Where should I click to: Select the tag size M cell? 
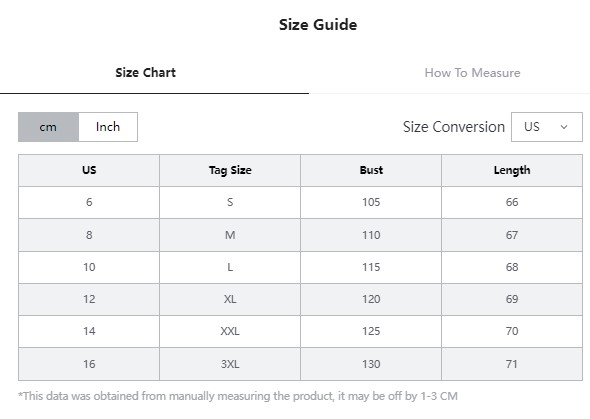click(230, 235)
